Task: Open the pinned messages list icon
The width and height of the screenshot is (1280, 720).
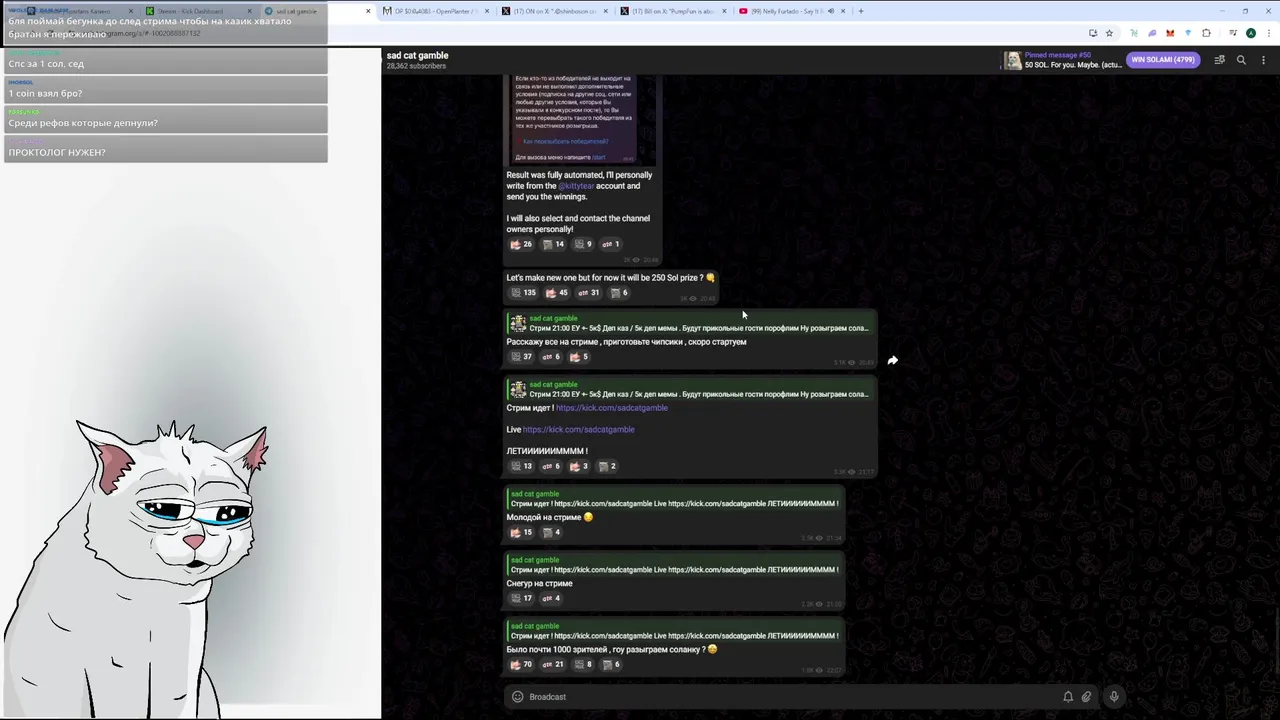Action: click(1219, 60)
